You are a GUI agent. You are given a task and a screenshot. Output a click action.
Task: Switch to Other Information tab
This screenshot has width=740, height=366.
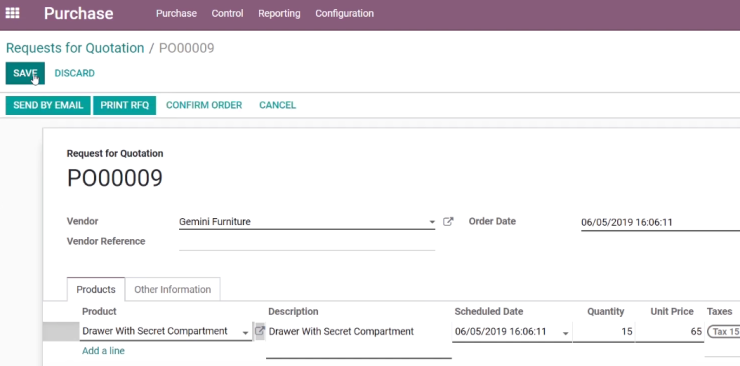[172, 289]
